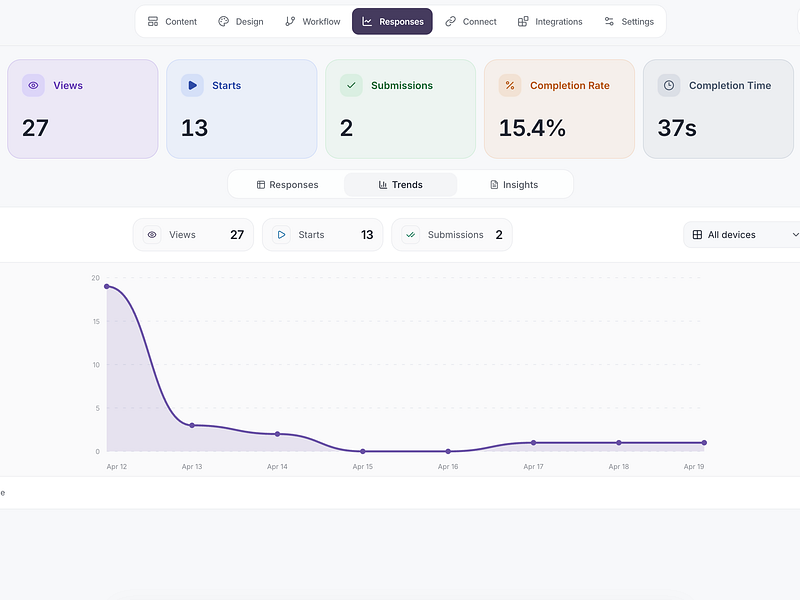Expand the device filter chevron arrow
The width and height of the screenshot is (800, 600).
pos(795,235)
